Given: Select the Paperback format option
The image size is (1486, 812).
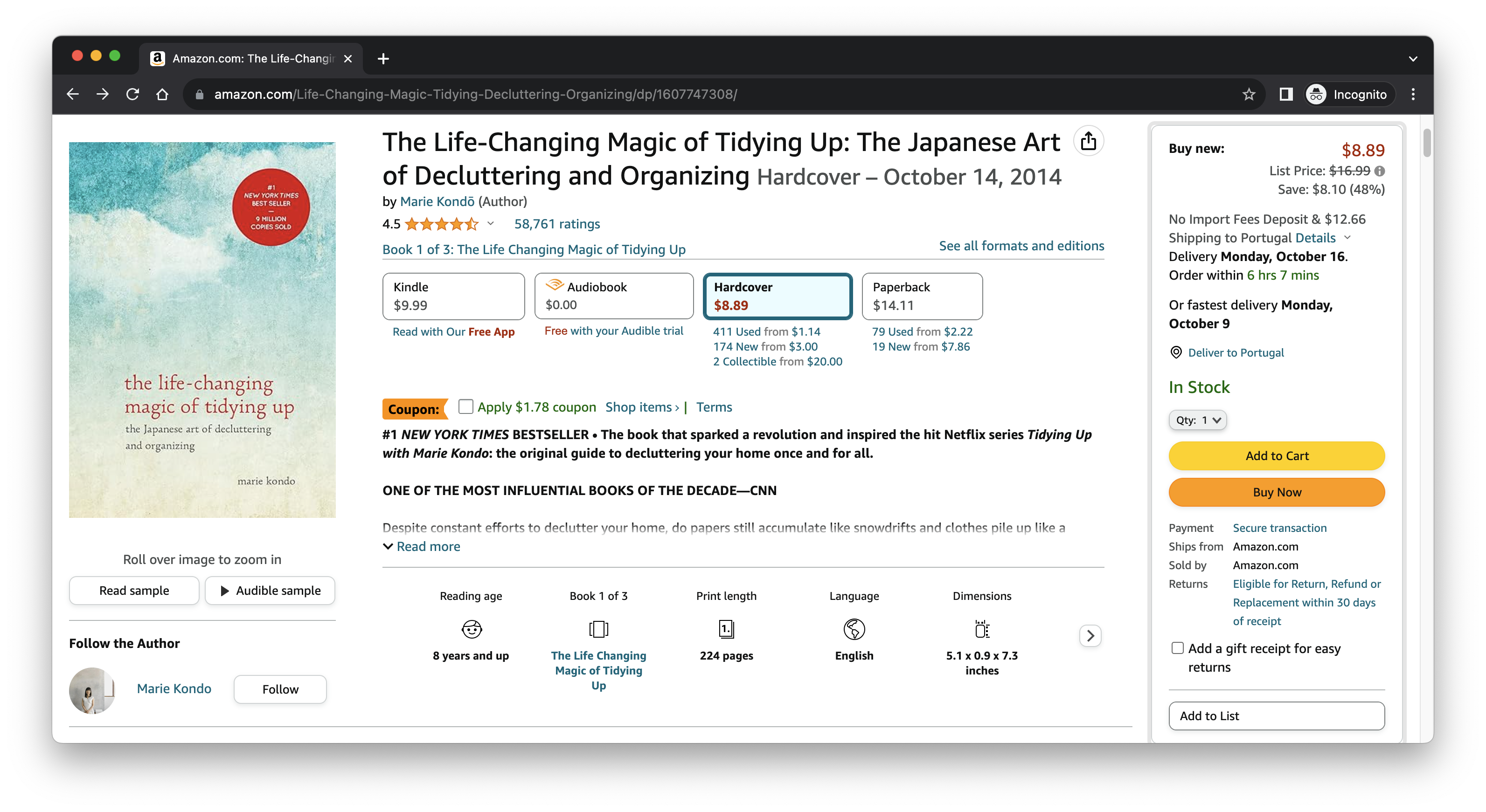Looking at the screenshot, I should coord(921,296).
